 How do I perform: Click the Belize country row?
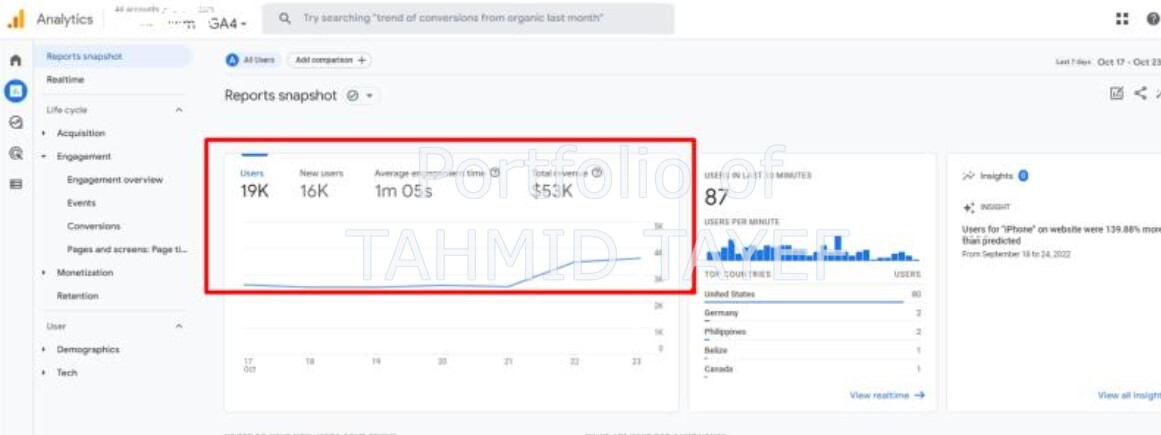(812, 351)
